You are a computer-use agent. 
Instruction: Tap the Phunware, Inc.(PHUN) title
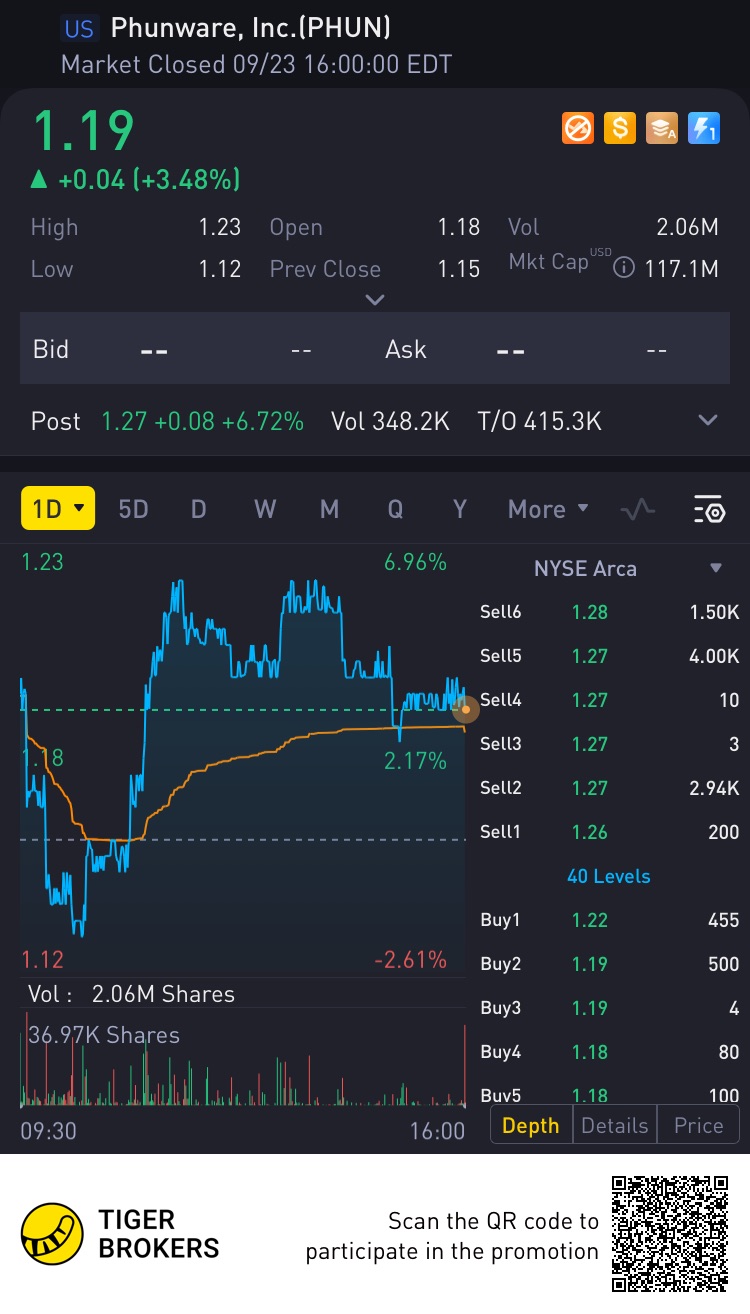251,27
